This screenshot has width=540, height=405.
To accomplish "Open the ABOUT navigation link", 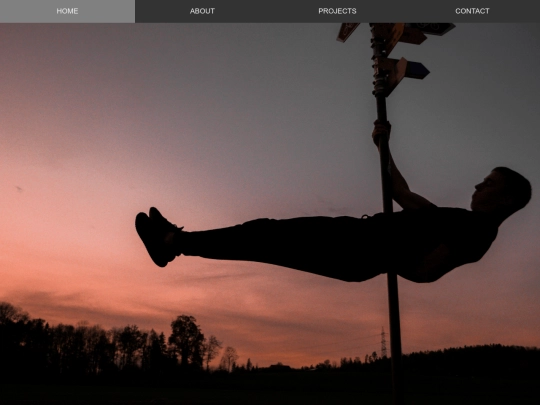I will [x=202, y=11].
